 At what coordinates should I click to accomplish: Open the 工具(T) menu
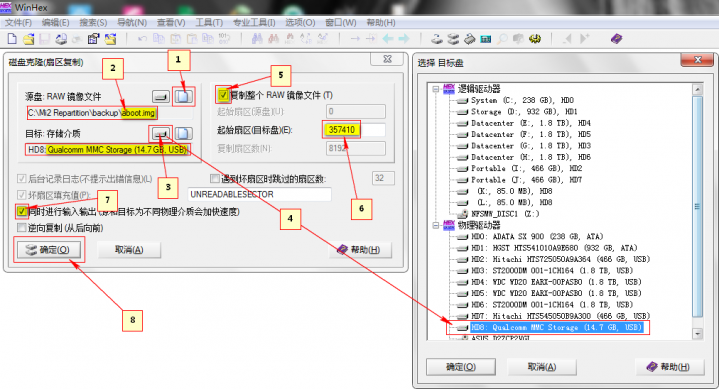click(x=209, y=22)
